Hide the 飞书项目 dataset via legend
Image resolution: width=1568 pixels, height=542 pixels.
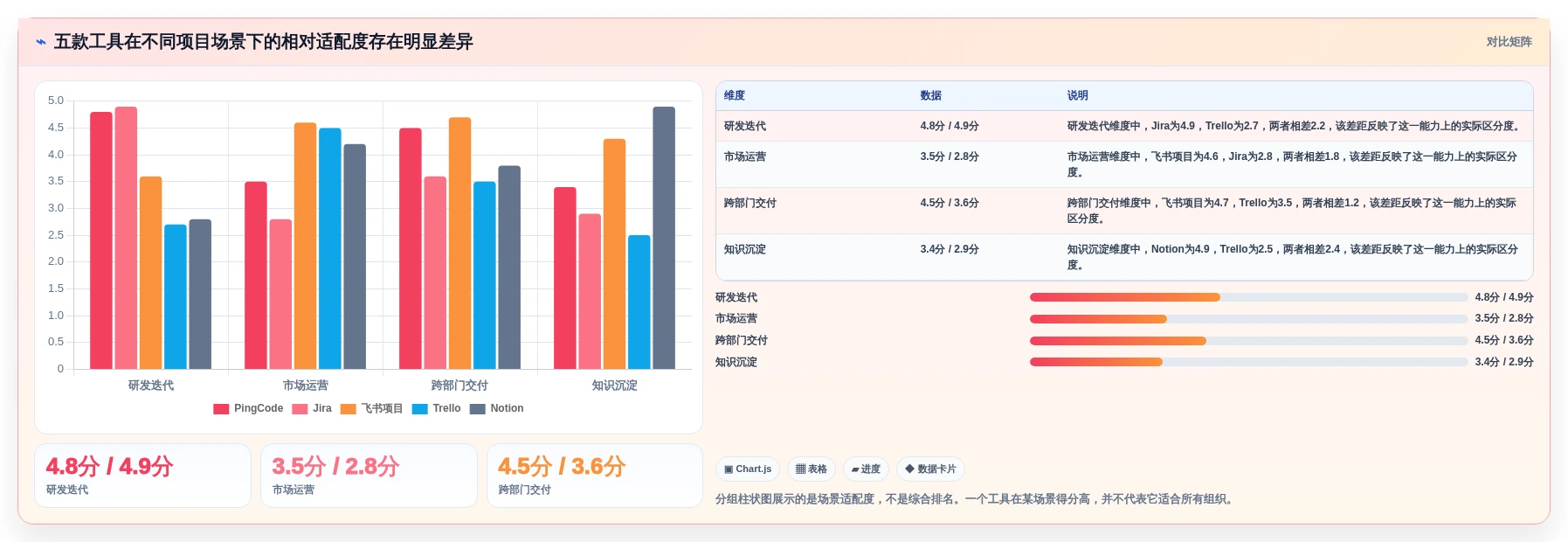point(371,408)
